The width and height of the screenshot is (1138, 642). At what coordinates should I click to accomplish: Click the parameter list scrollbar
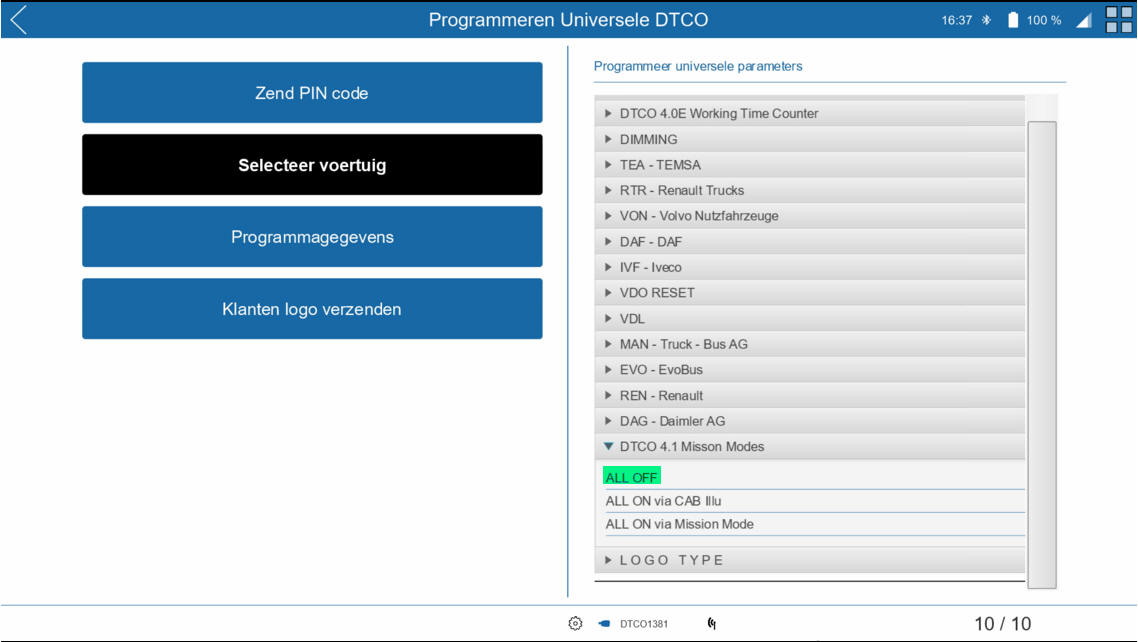pos(1041,355)
